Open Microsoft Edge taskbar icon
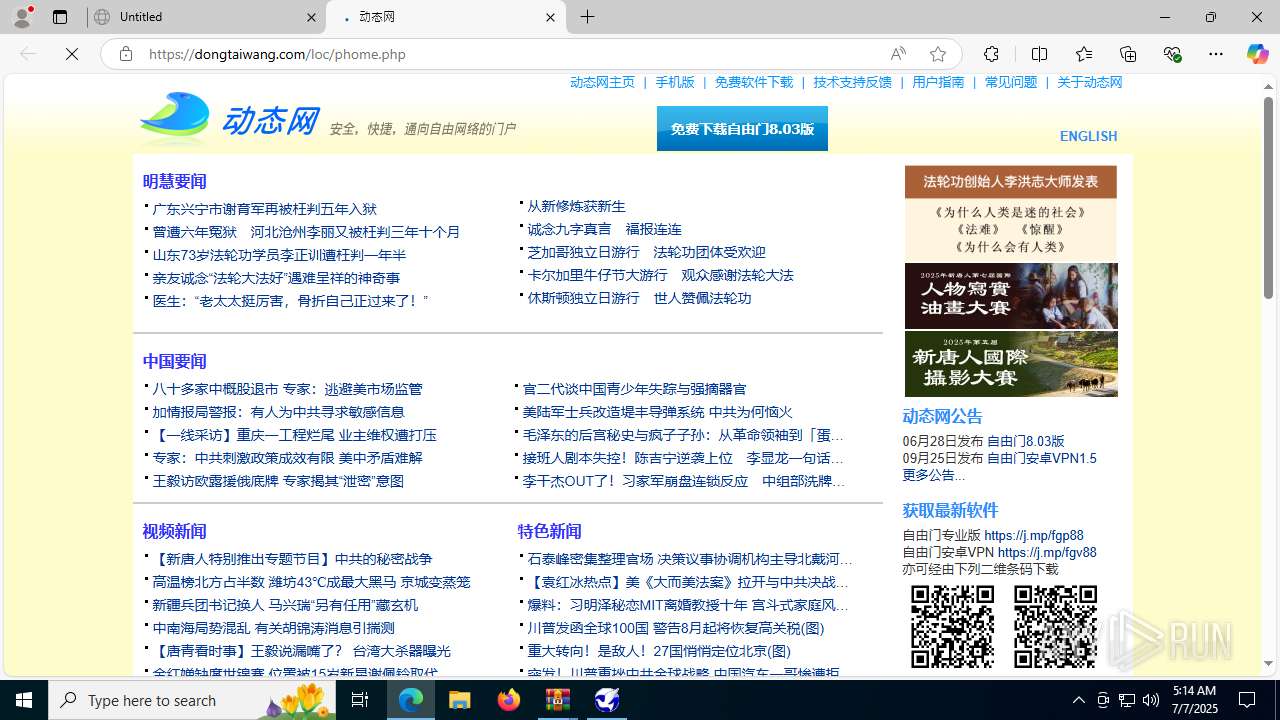Image resolution: width=1280 pixels, height=720 pixels. point(411,700)
